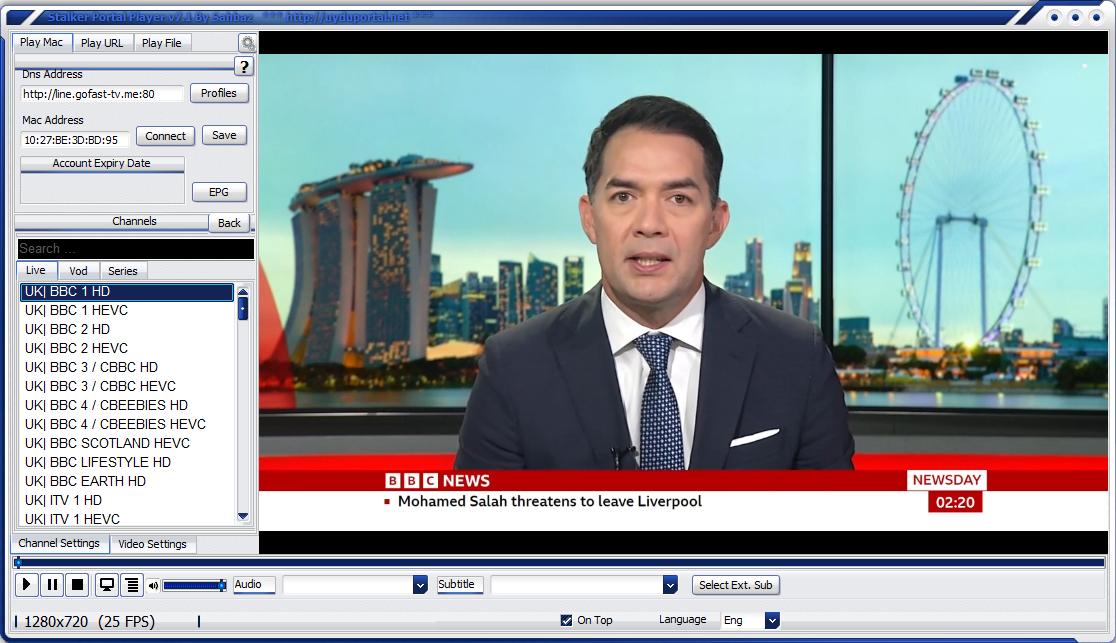This screenshot has width=1116, height=643.
Task: Adjust the volume slider
Action: click(x=194, y=585)
